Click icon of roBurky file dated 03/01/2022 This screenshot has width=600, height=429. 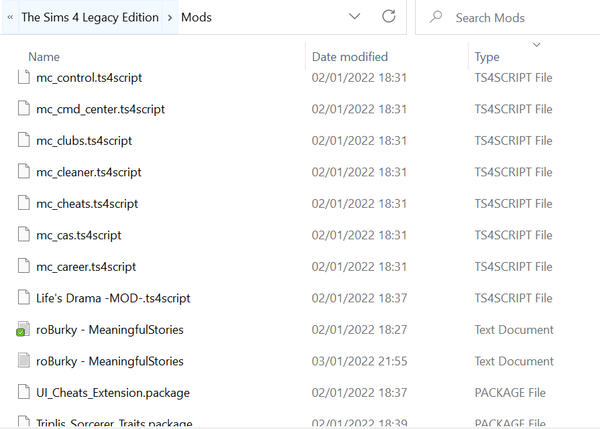tap(24, 361)
